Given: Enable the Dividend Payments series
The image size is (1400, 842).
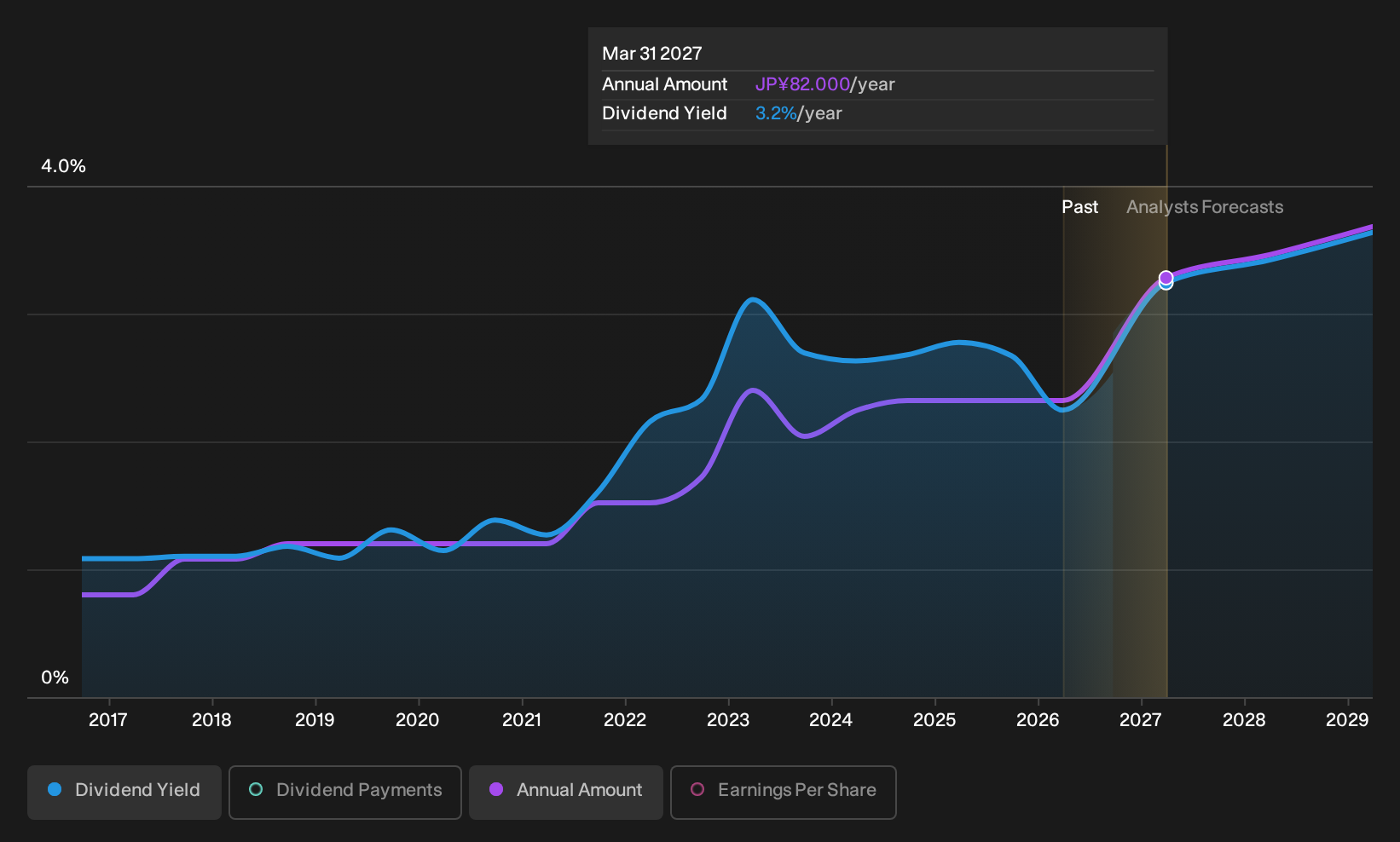Looking at the screenshot, I should (x=345, y=793).
